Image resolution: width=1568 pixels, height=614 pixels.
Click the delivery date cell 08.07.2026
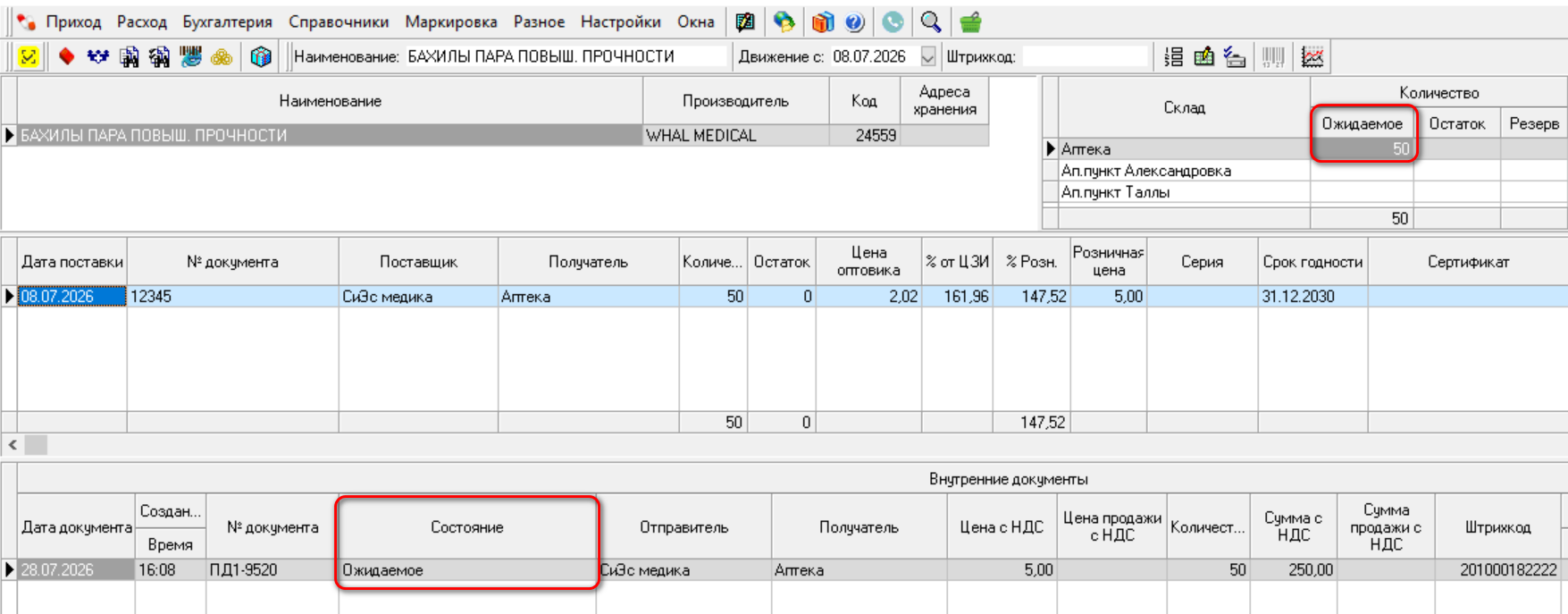(72, 296)
